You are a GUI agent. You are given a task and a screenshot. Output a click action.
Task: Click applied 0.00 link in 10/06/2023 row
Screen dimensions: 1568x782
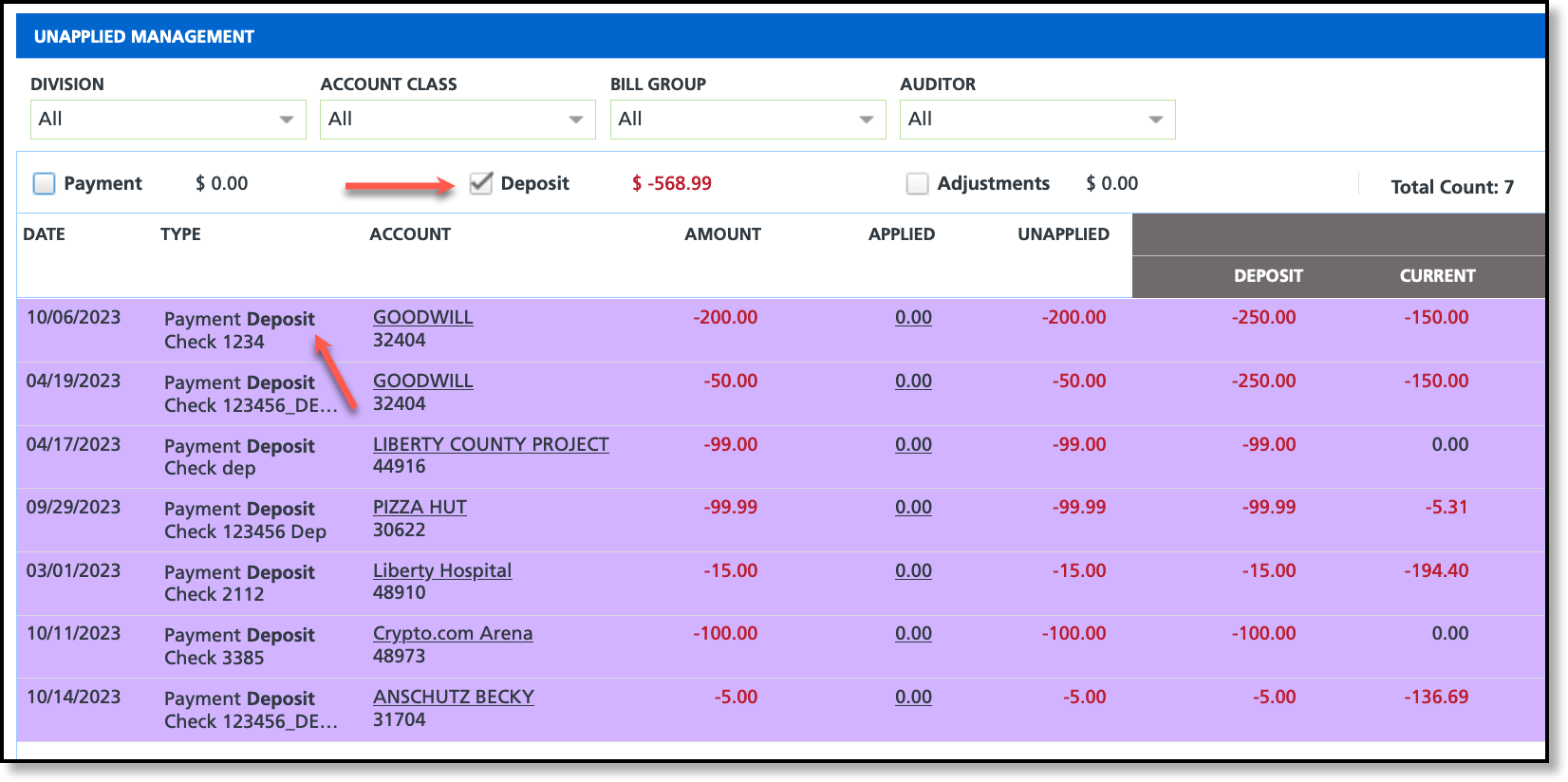pyautogui.click(x=913, y=318)
